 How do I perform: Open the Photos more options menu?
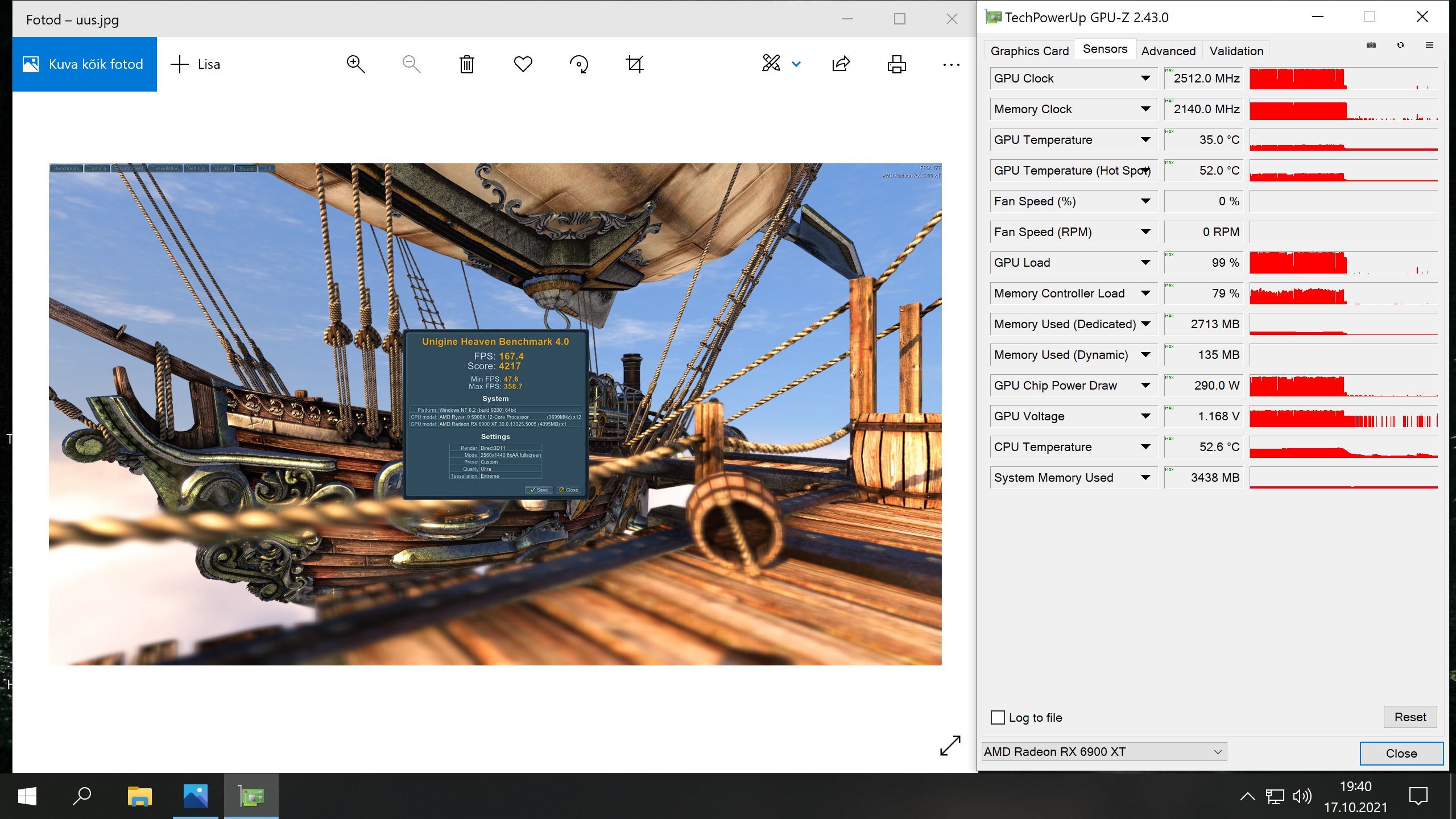point(952,65)
